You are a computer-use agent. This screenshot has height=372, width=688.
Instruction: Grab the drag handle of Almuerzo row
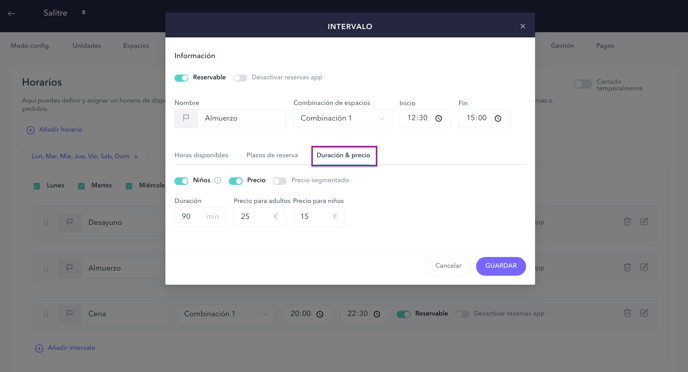tap(46, 268)
